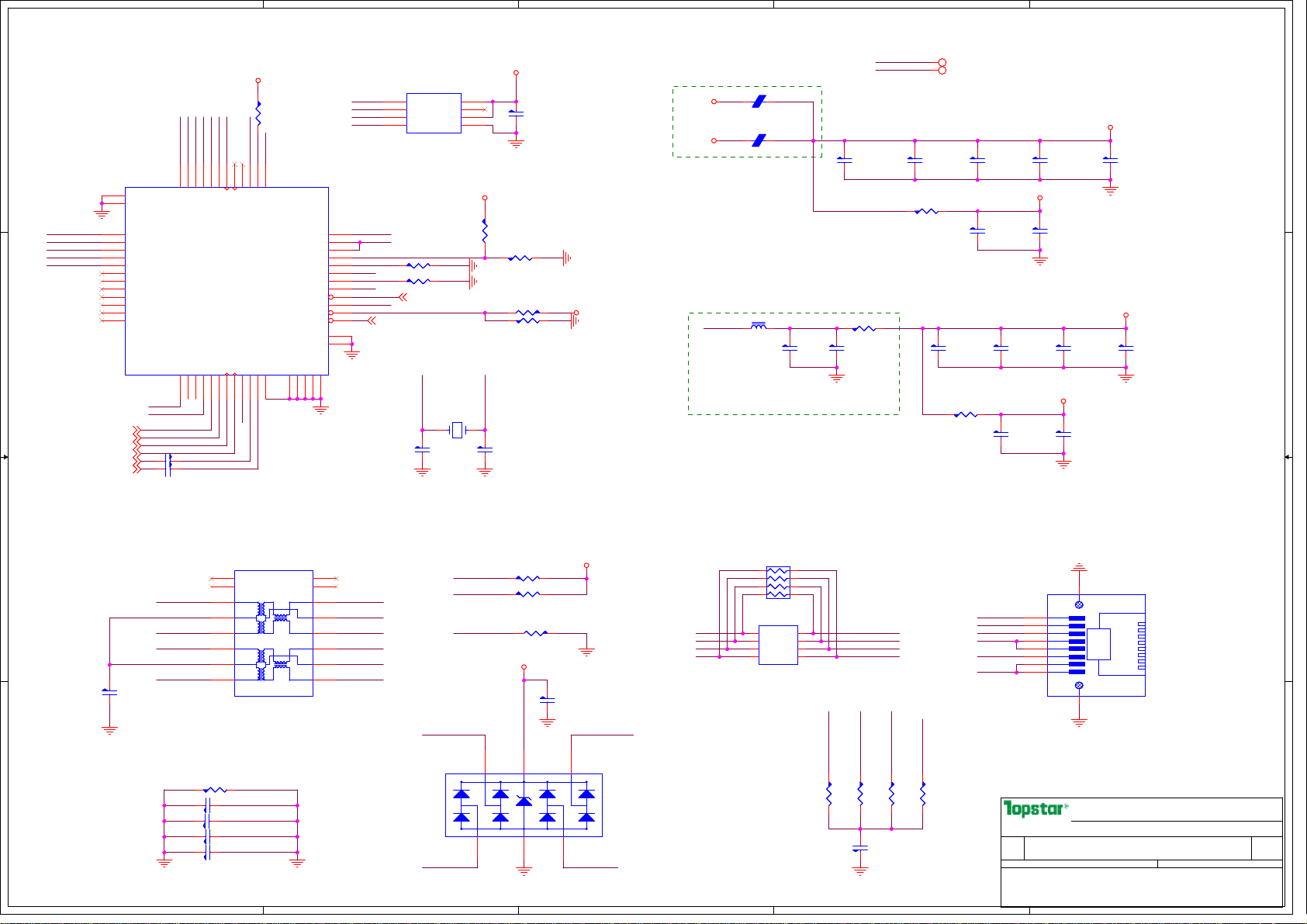Select the four-resistor network pack symbol
The width and height of the screenshot is (1307, 924).
coord(778,583)
